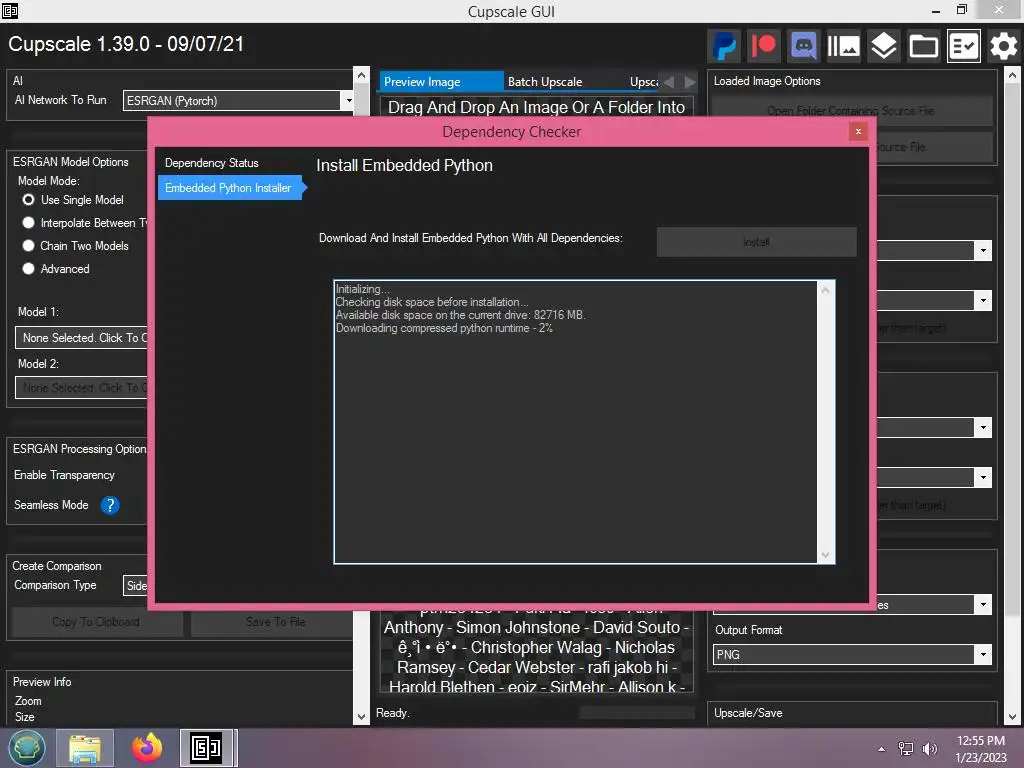The height and width of the screenshot is (768, 1024).
Task: Select Embedded Python Installer tab
Action: [x=228, y=187]
